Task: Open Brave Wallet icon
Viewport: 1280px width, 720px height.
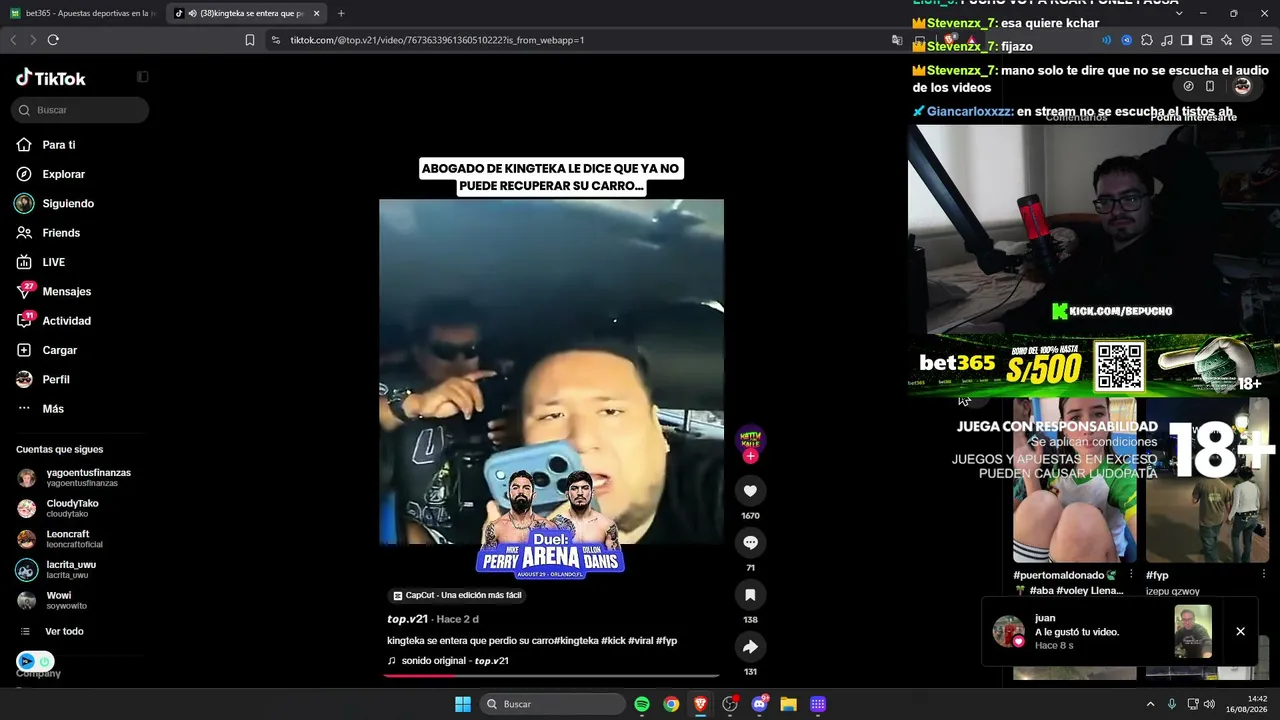Action: (x=1206, y=40)
